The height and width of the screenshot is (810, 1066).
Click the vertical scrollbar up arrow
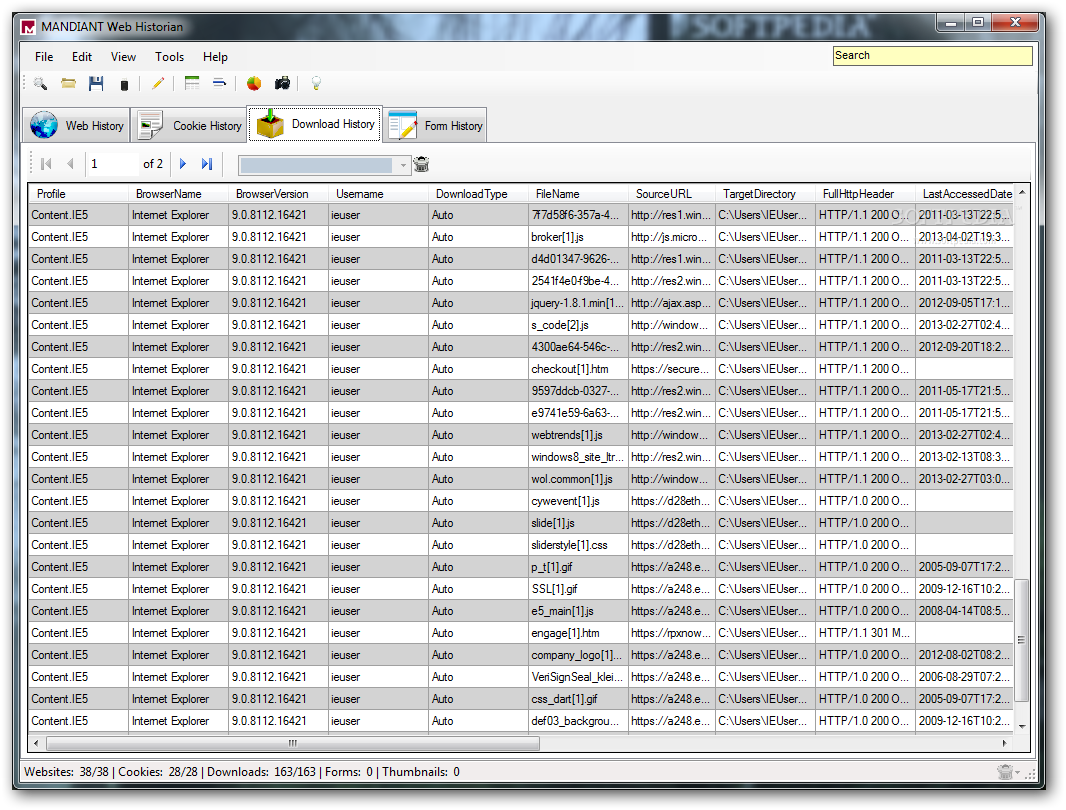pyautogui.click(x=1021, y=193)
